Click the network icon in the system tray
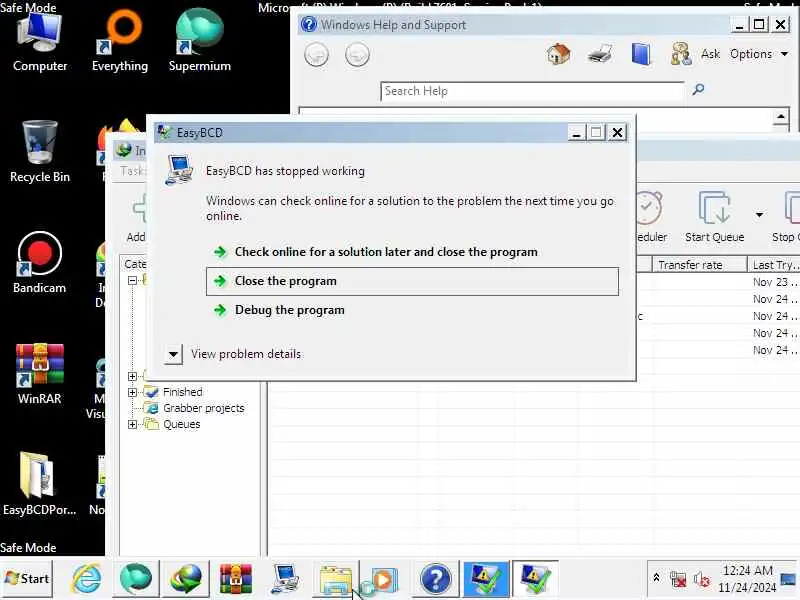This screenshot has height=600, width=800. click(x=678, y=580)
